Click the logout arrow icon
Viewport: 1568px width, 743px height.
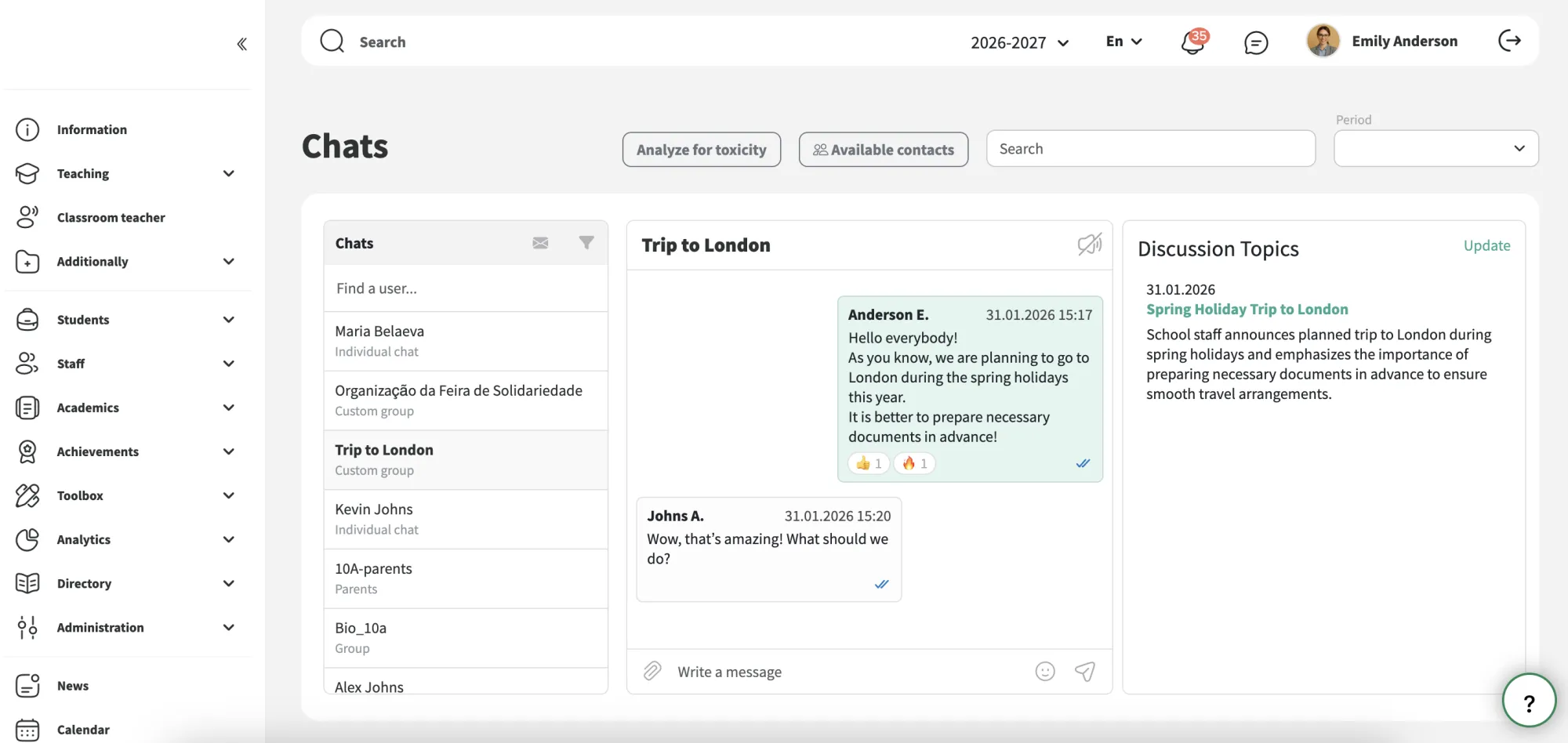coord(1509,41)
